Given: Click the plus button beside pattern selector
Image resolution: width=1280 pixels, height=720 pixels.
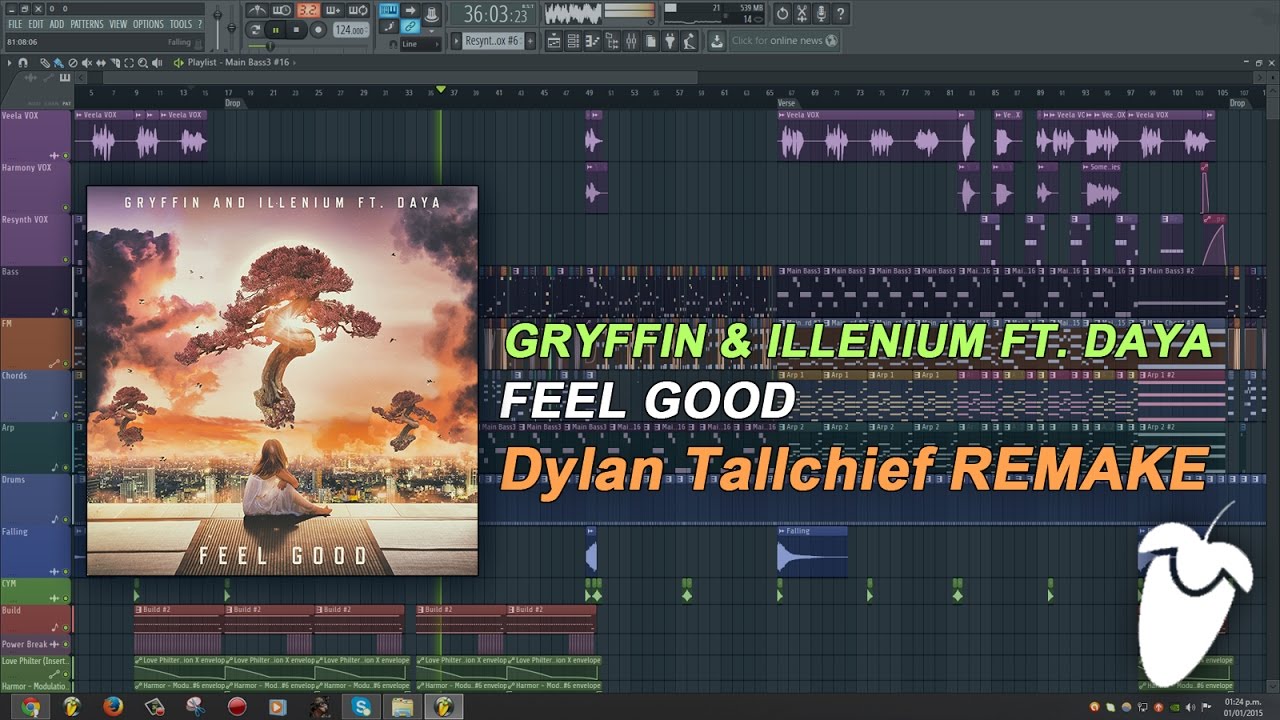Looking at the screenshot, I should (530, 41).
